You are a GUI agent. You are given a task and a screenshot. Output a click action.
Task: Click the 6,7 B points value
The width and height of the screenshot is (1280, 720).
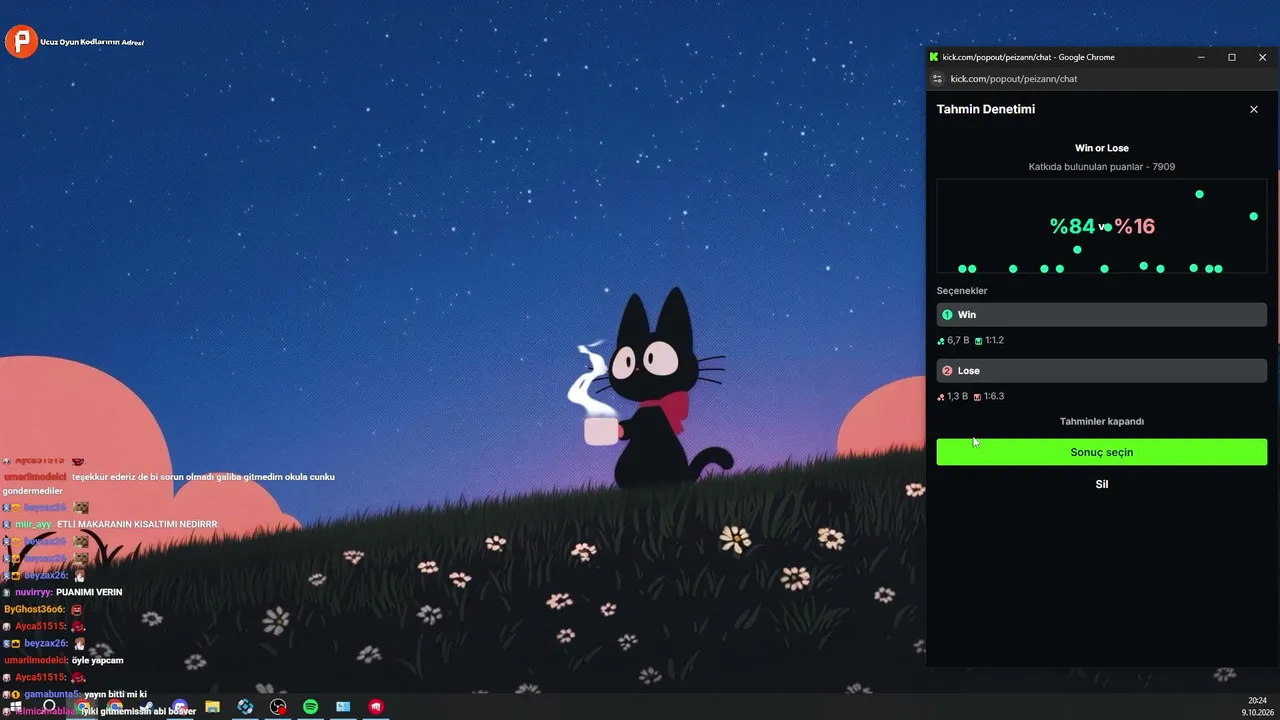[x=958, y=341]
